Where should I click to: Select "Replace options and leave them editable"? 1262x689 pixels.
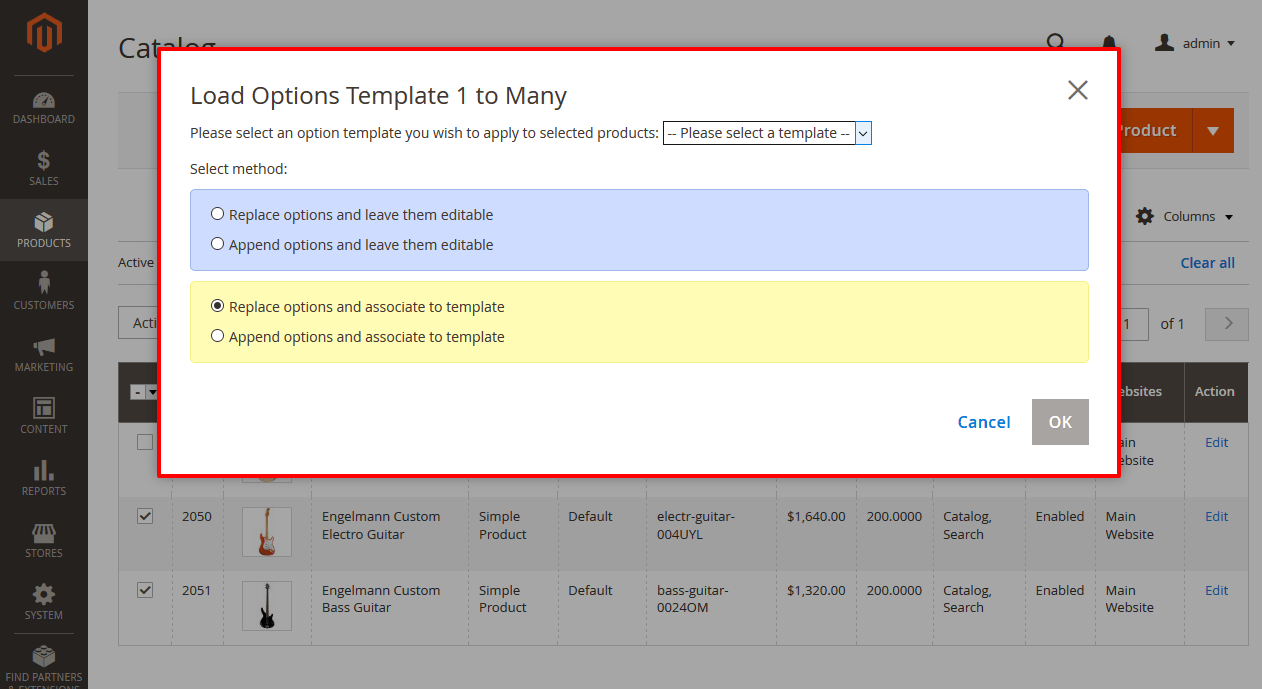(x=217, y=213)
